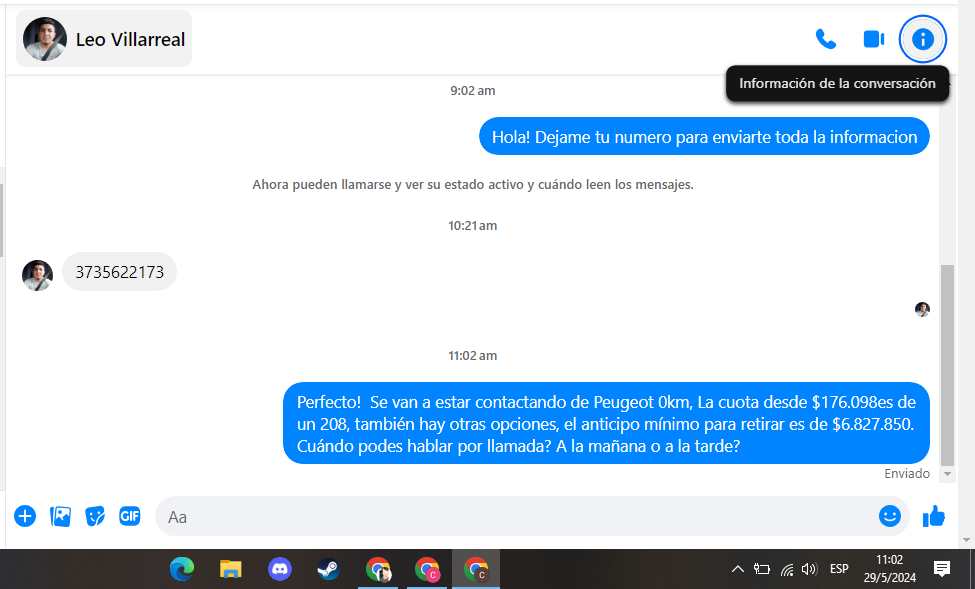Change the ESP input language
The width and height of the screenshot is (975, 589).
839,568
